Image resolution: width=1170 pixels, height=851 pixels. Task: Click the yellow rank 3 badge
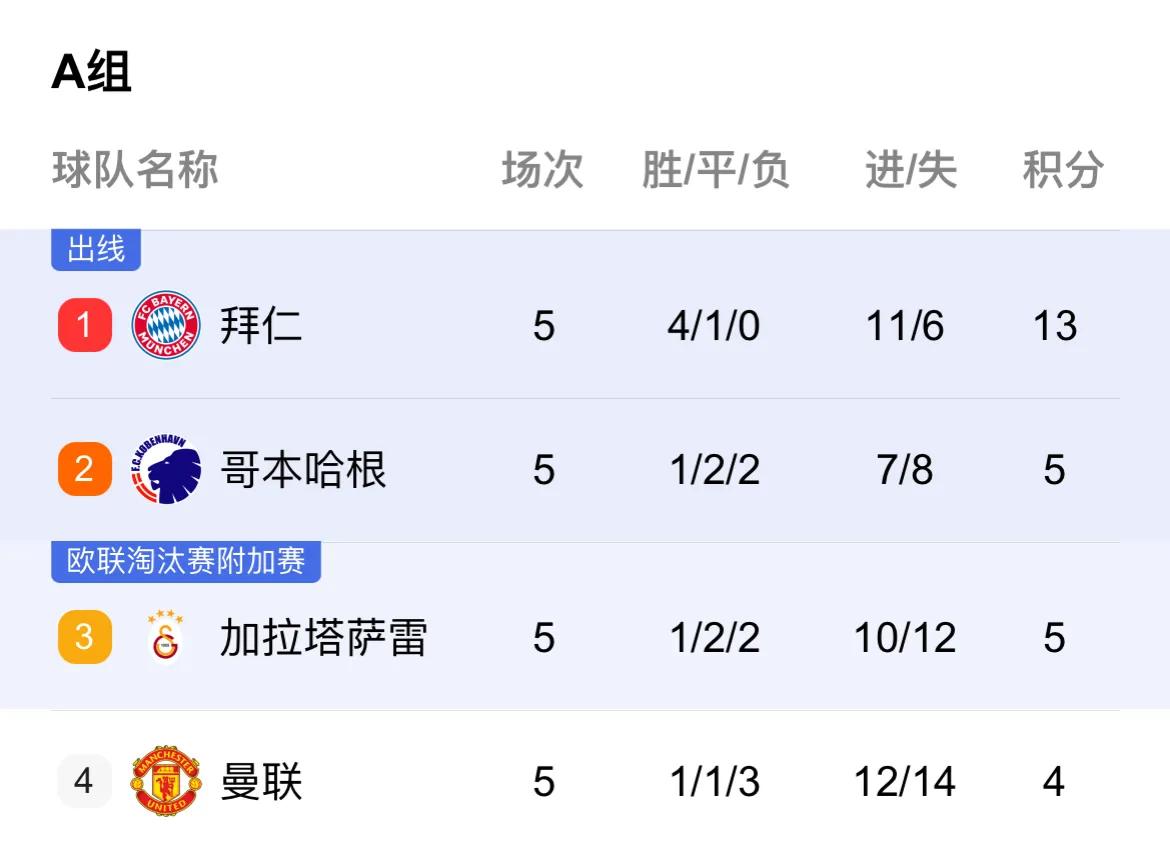84,637
